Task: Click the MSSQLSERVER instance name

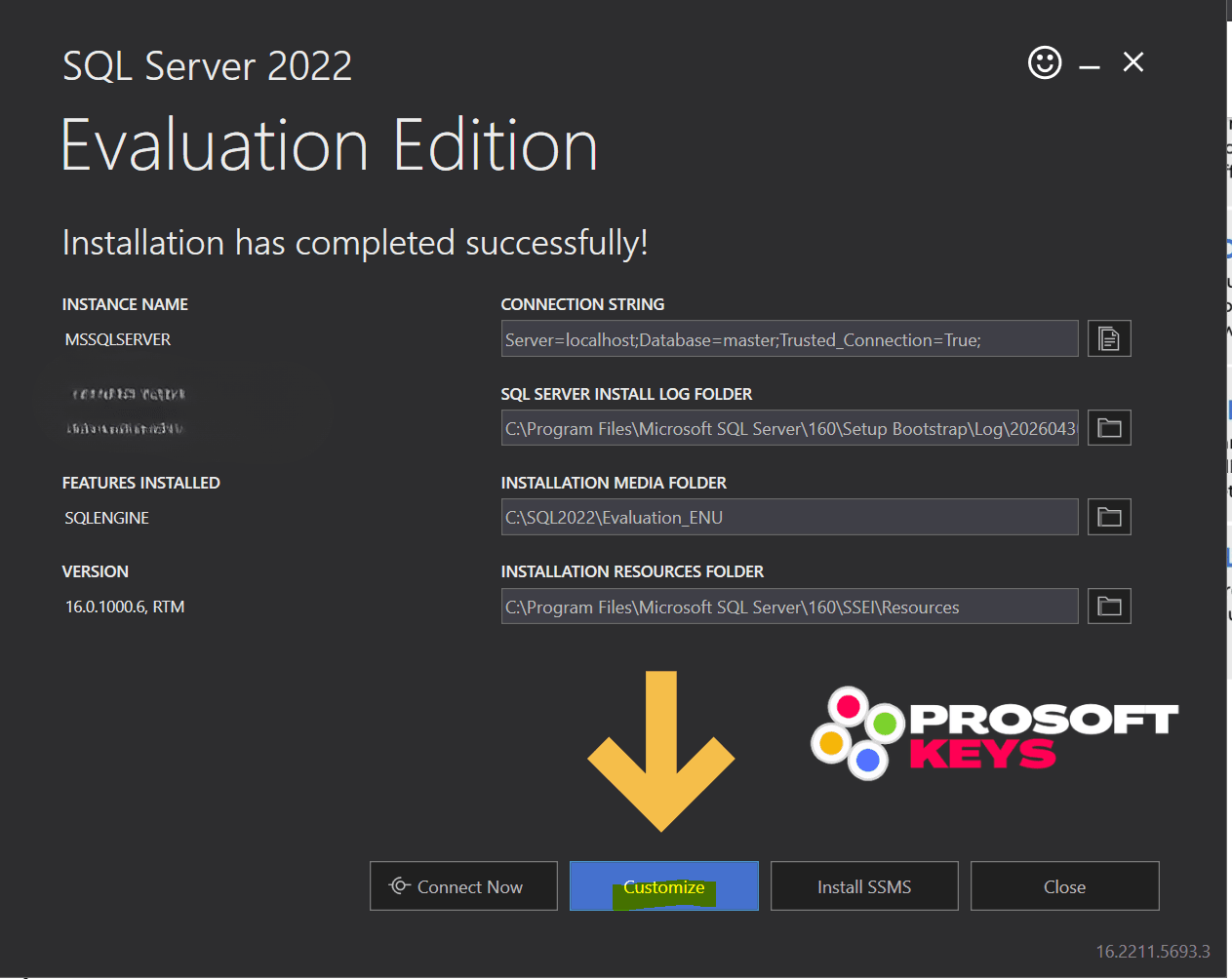Action: (x=117, y=338)
